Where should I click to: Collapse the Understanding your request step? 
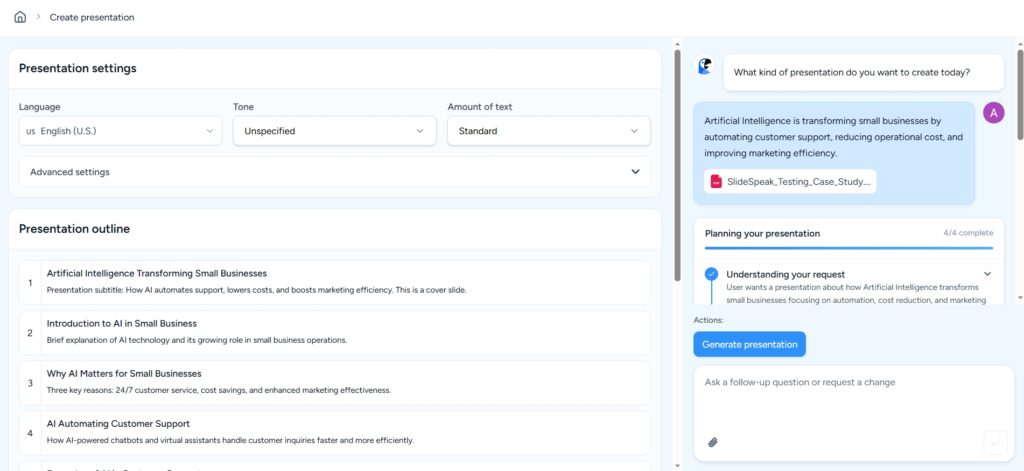coord(987,274)
